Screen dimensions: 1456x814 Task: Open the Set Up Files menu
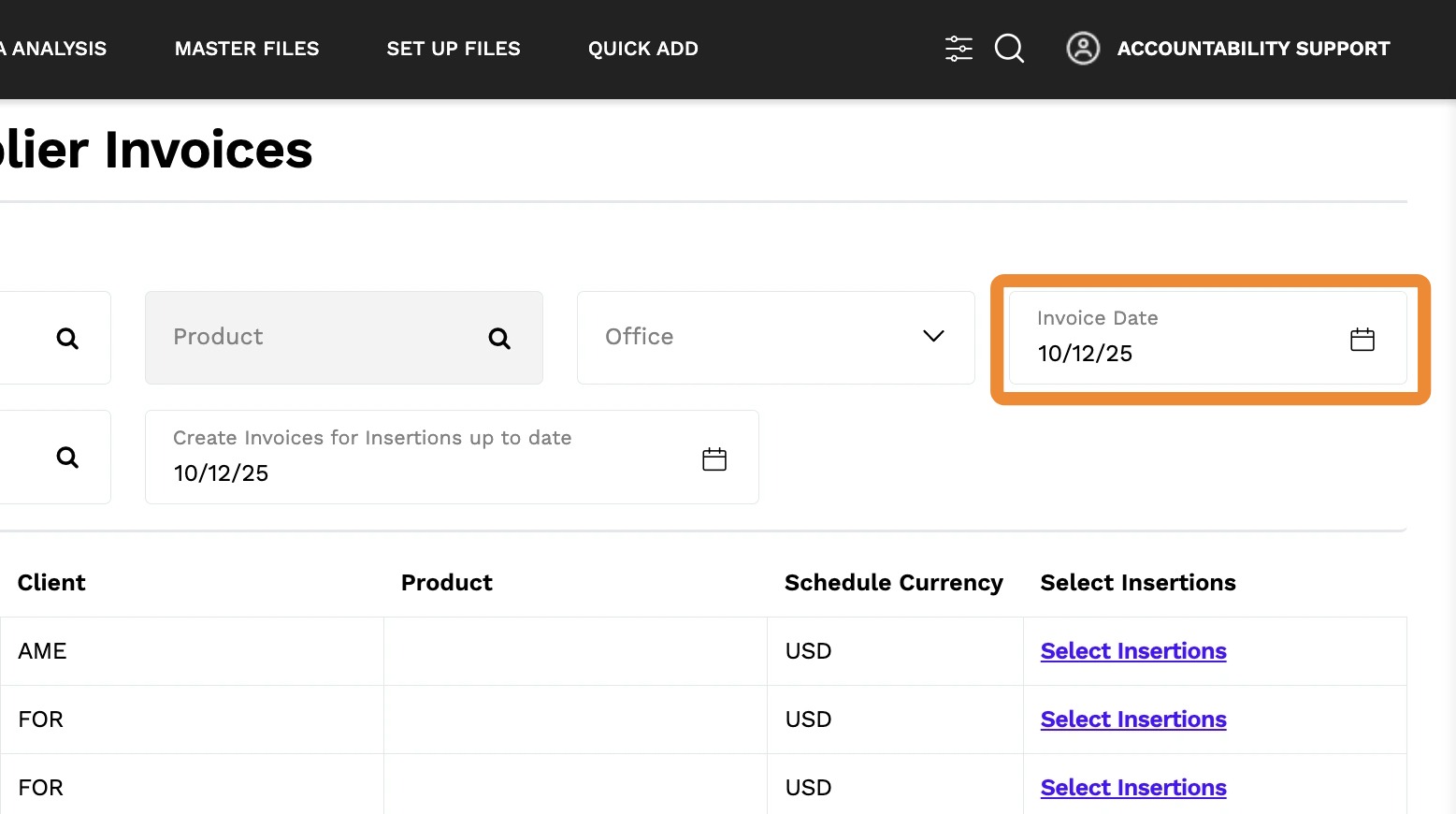pos(454,49)
